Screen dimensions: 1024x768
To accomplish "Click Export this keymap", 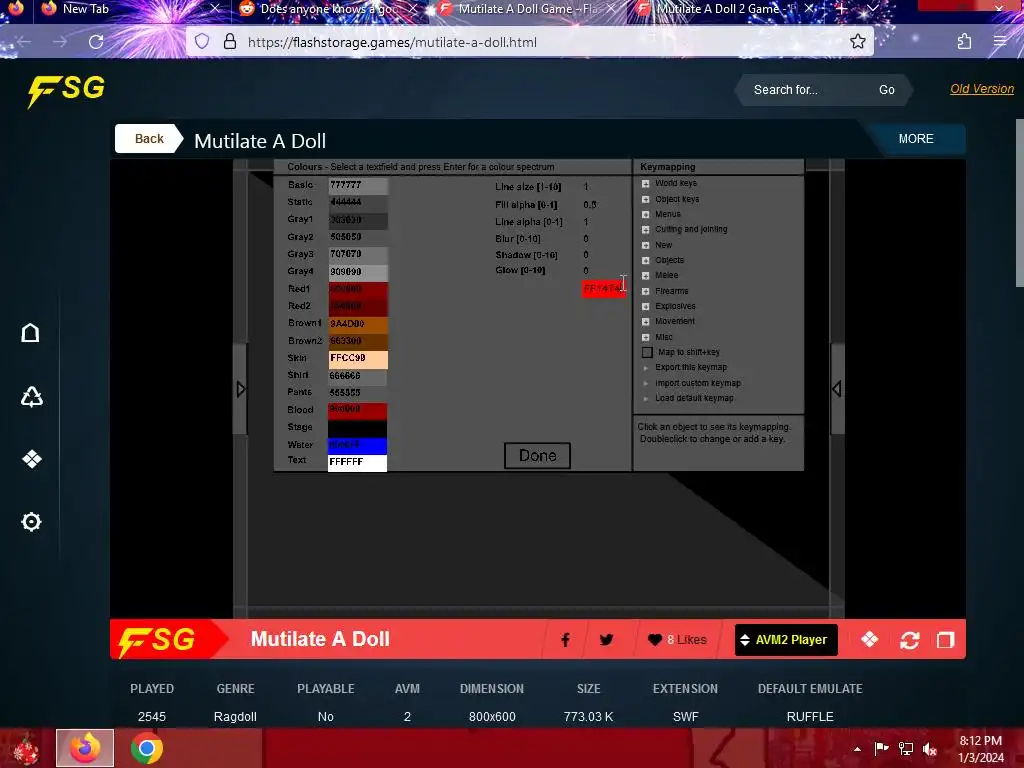I will point(691,368).
